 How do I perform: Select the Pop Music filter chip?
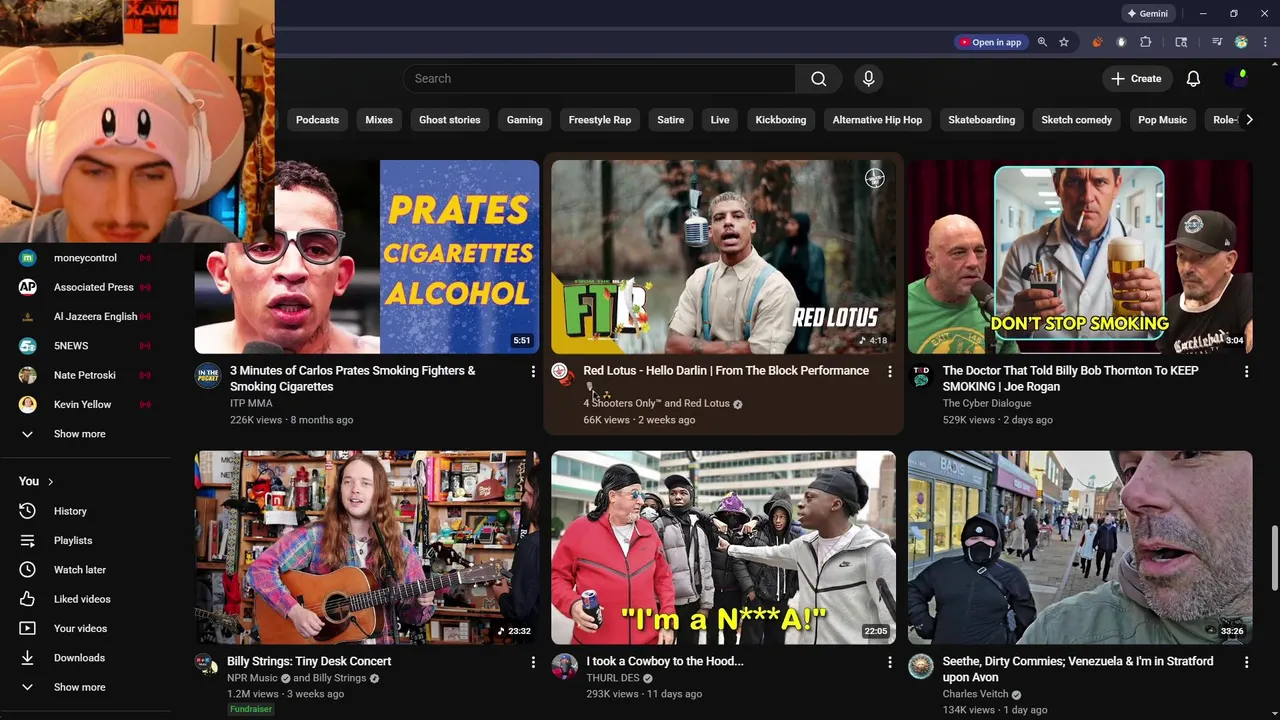(1162, 120)
